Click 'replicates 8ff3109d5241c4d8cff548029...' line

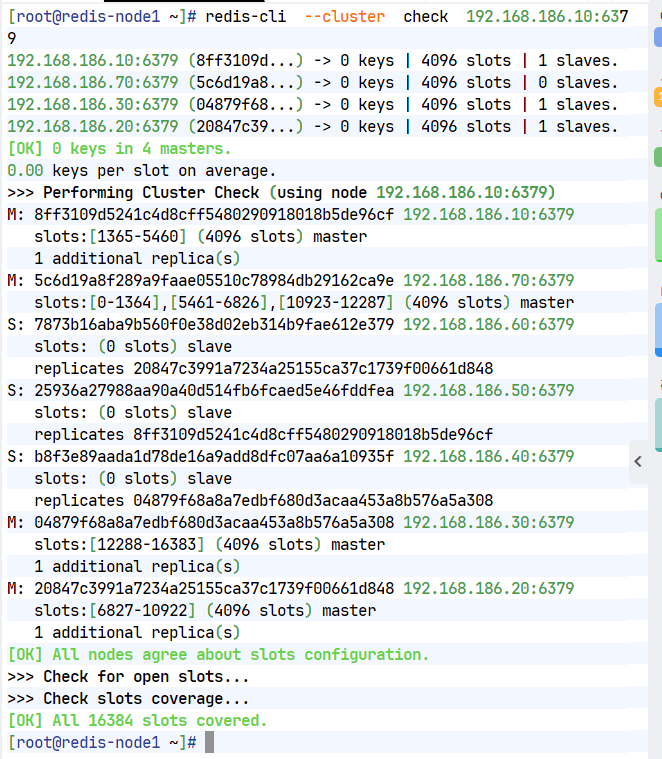pyautogui.click(x=263, y=435)
